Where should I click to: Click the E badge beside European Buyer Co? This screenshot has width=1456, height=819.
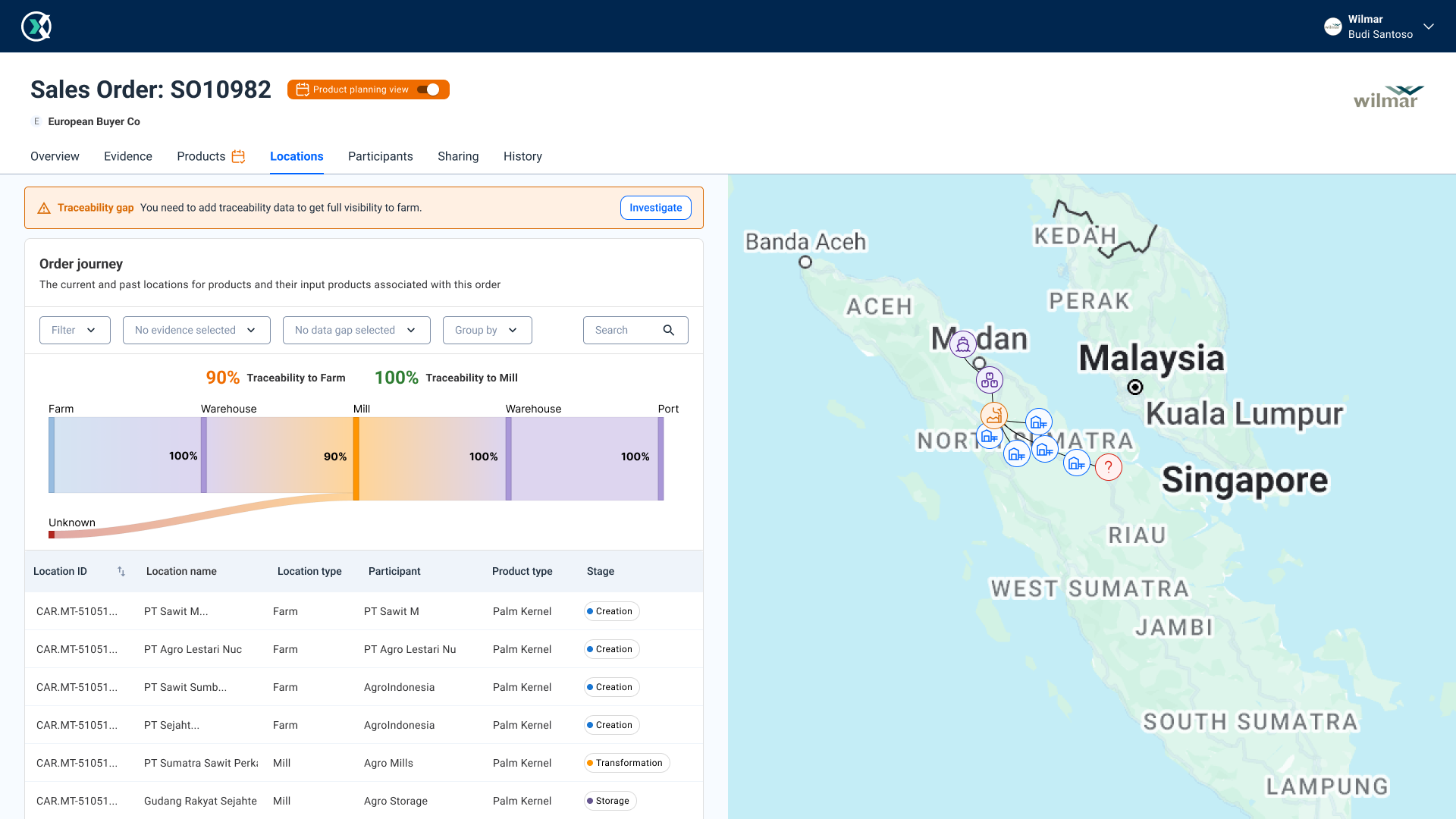click(36, 121)
